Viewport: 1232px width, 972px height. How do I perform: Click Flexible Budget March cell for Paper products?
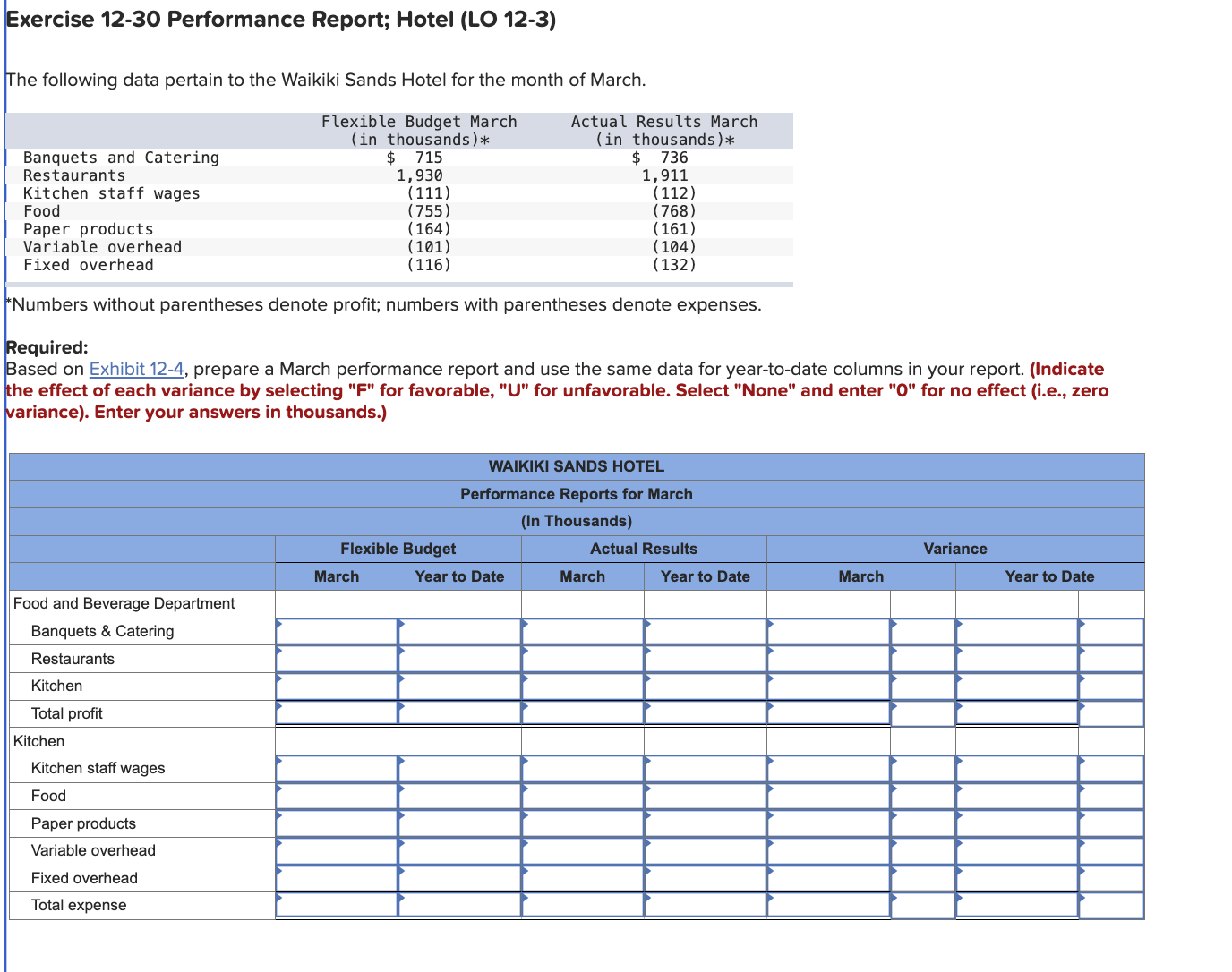pos(337,823)
